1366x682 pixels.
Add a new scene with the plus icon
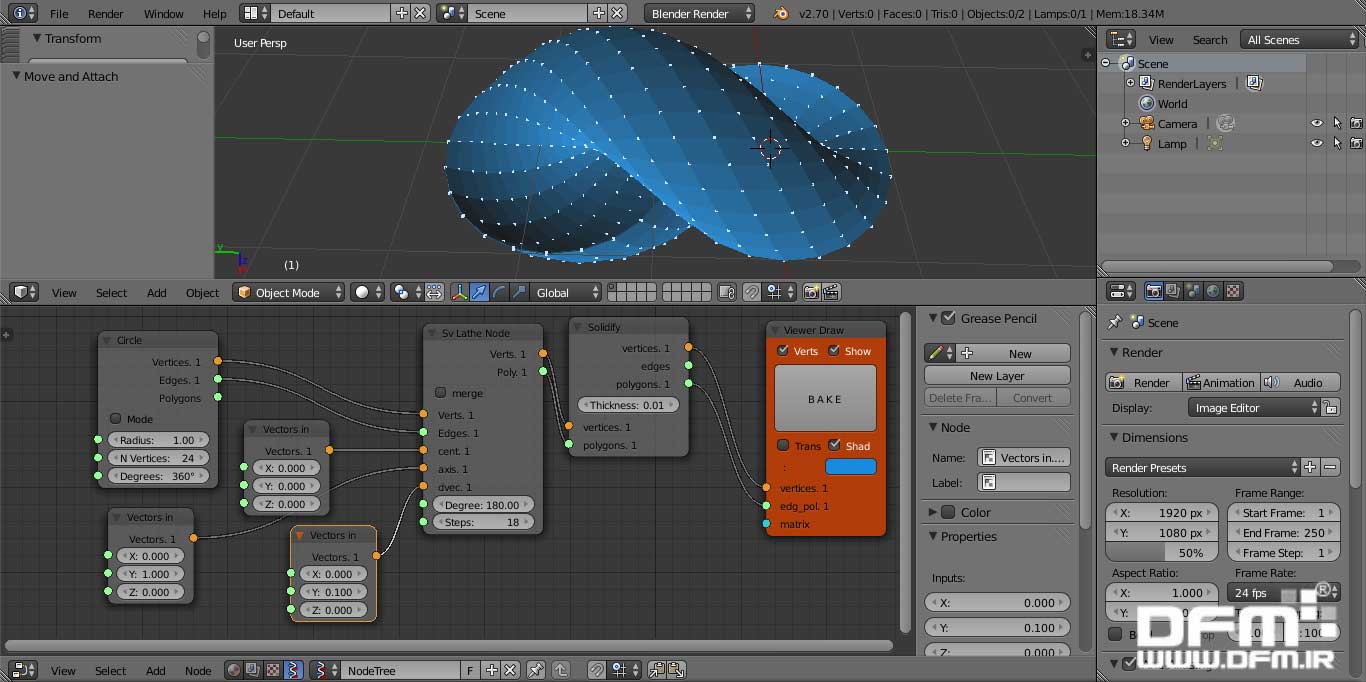pyautogui.click(x=599, y=13)
